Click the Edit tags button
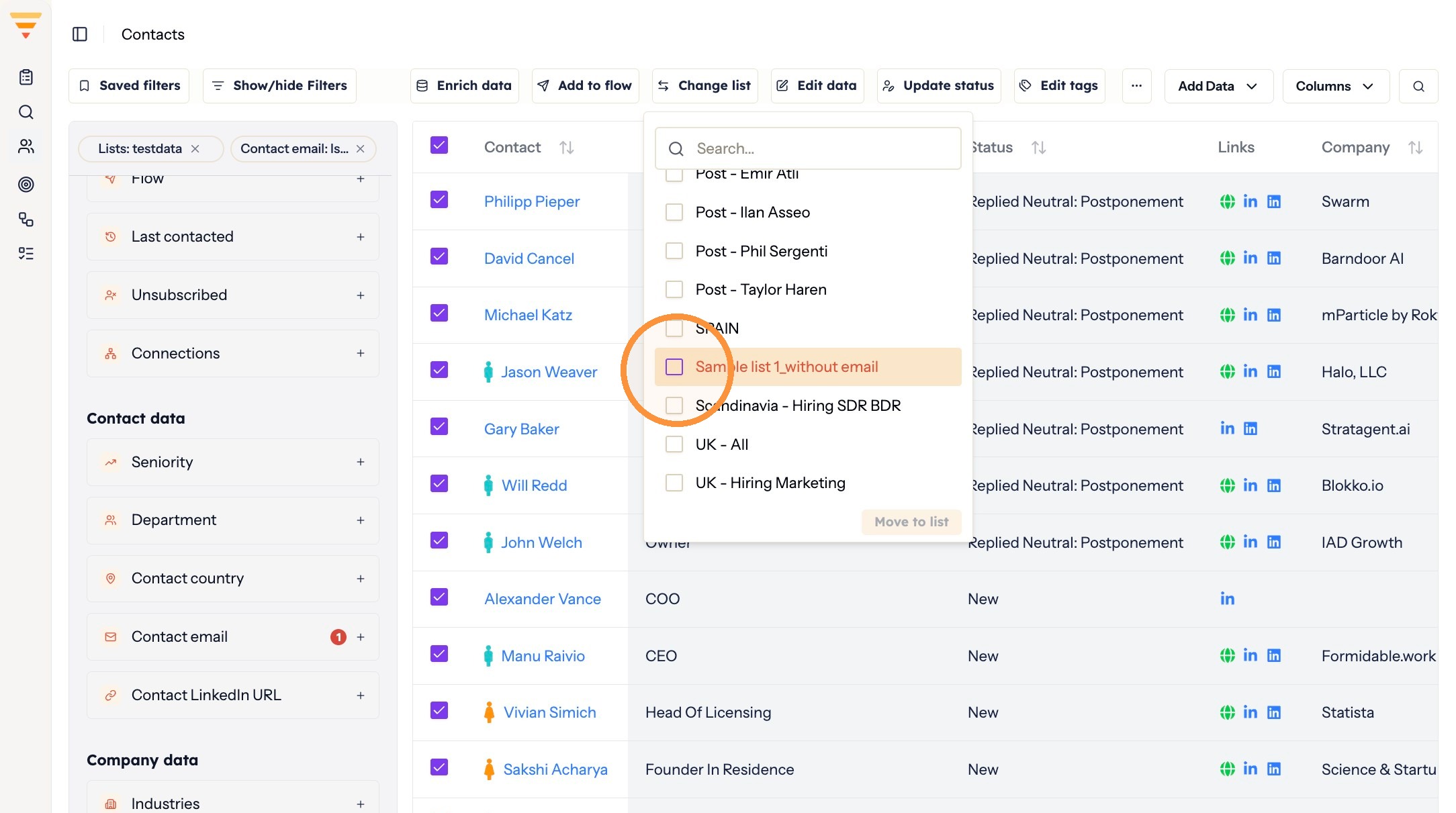1456x813 pixels. tap(1059, 86)
